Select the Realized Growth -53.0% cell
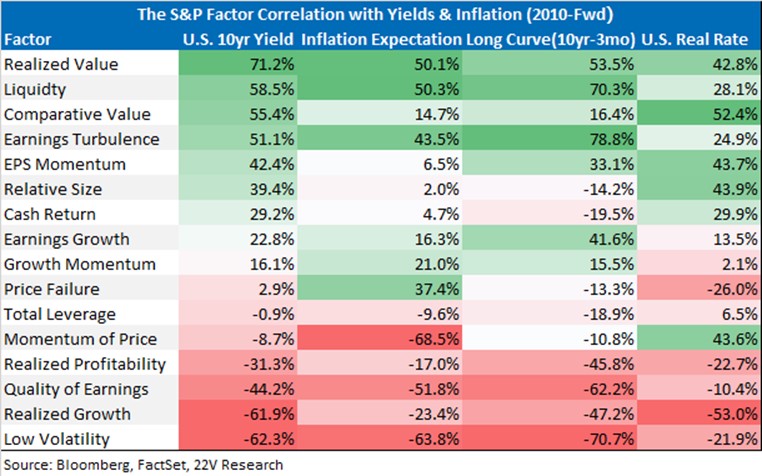The image size is (762, 476). [x=699, y=414]
